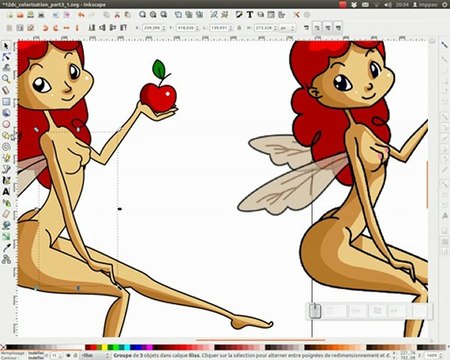Open Text and Font dialog
This screenshot has width=450, height=360.
tap(250, 15)
